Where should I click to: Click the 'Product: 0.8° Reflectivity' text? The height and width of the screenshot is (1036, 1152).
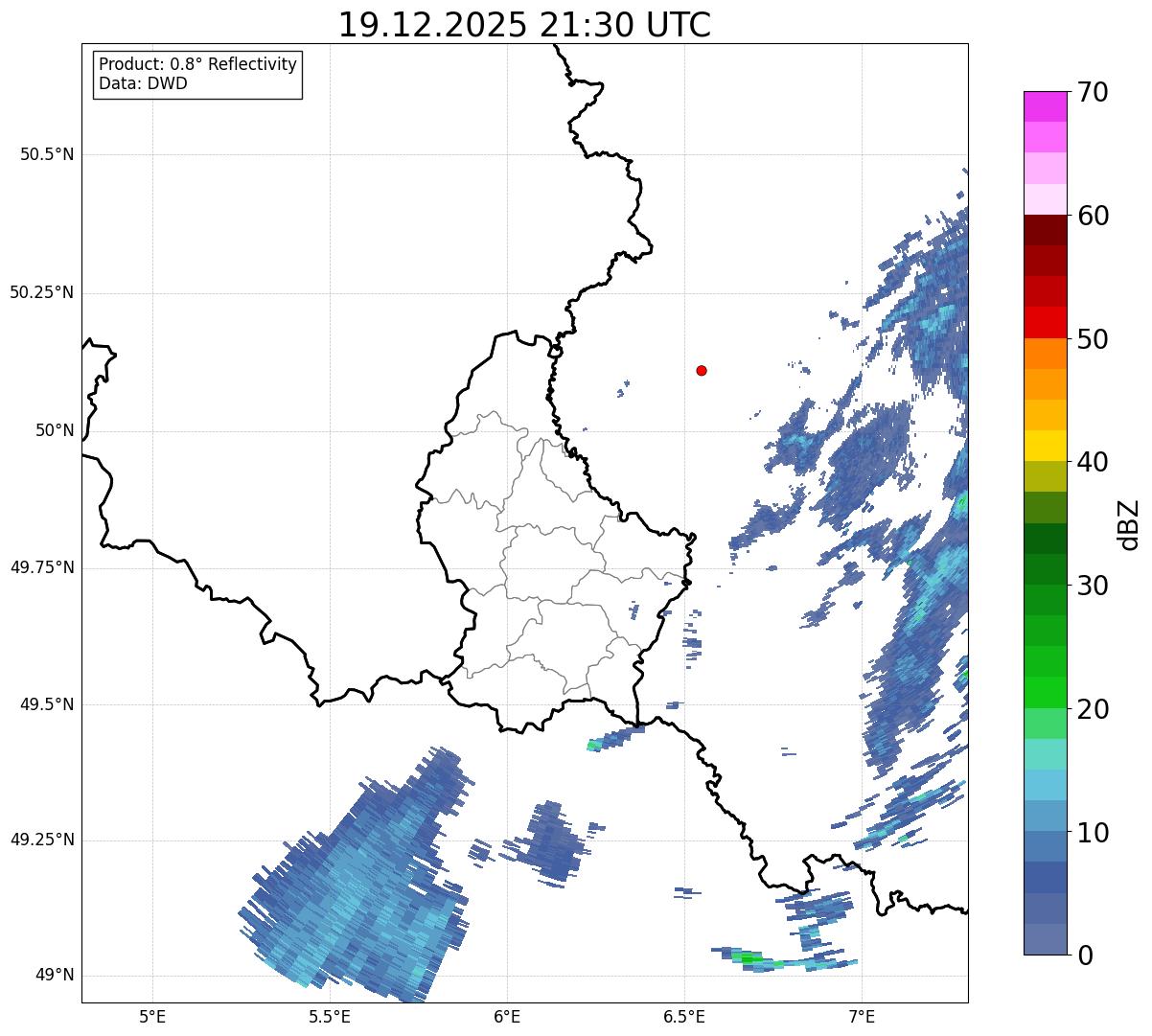[x=198, y=64]
